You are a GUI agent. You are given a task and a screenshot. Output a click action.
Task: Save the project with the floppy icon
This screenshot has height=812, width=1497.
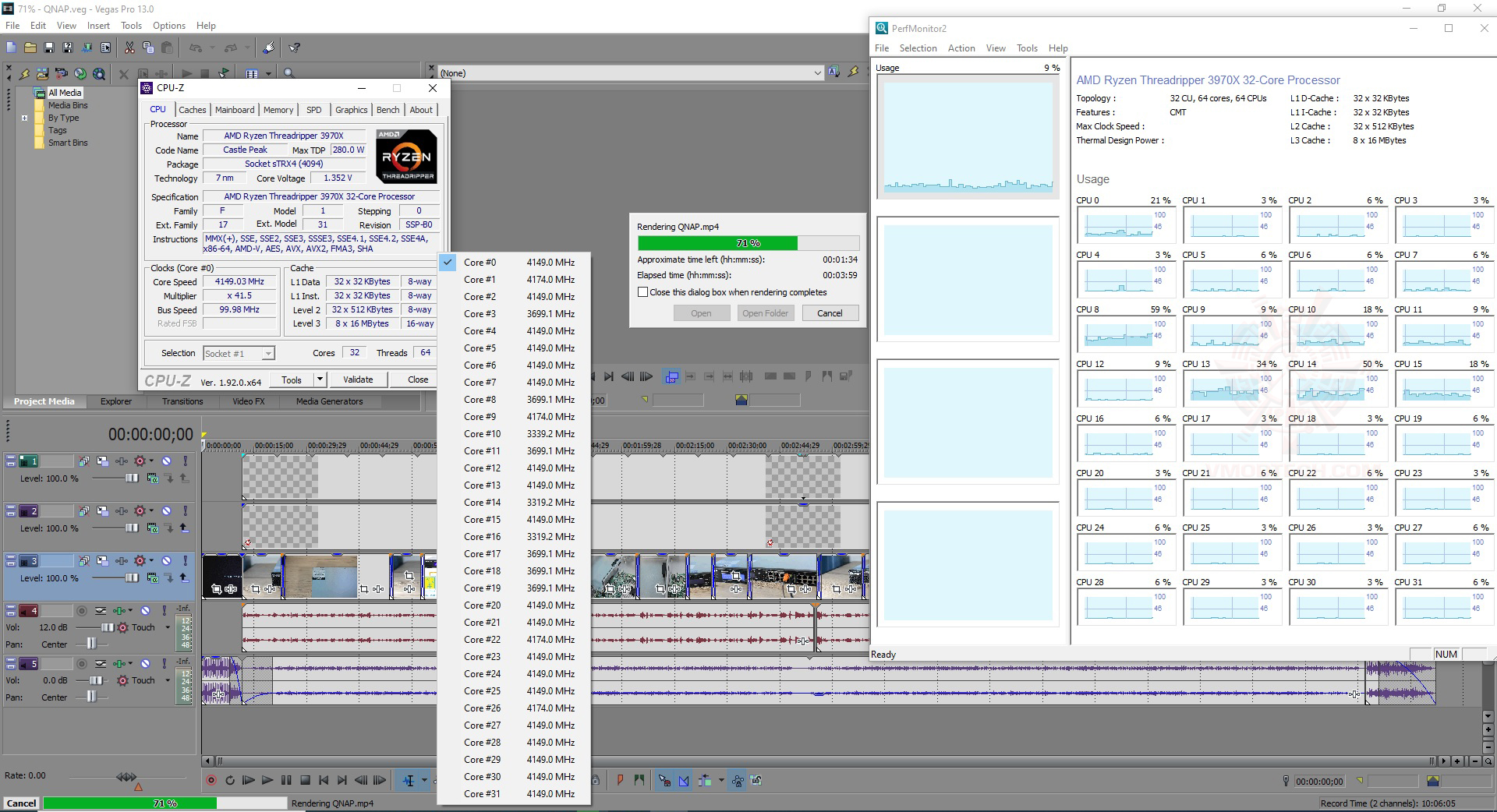[x=49, y=48]
